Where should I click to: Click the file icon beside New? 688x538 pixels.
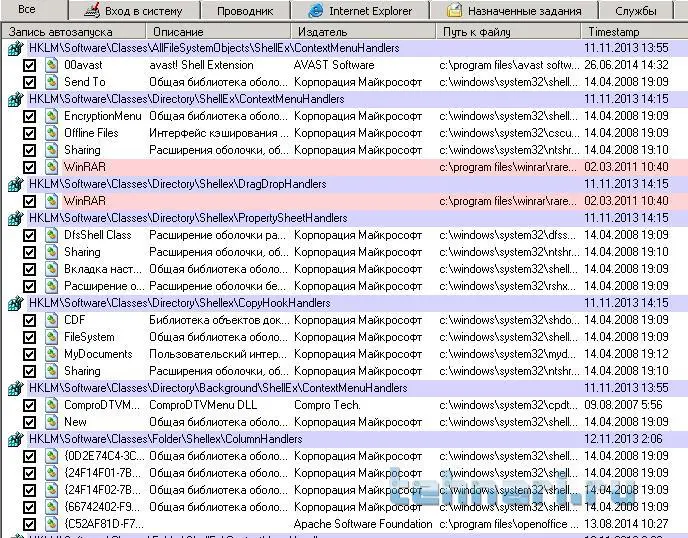[51, 423]
